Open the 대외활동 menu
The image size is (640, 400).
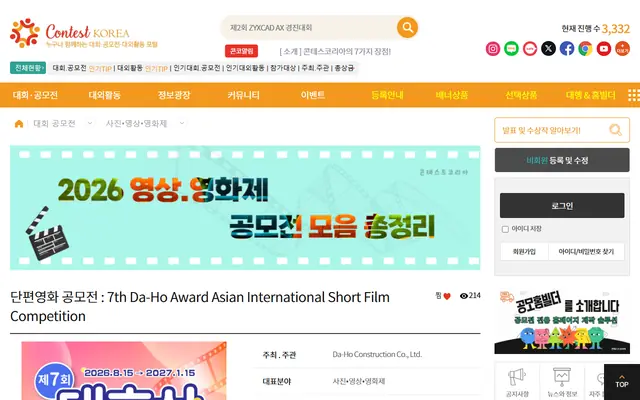pos(104,95)
